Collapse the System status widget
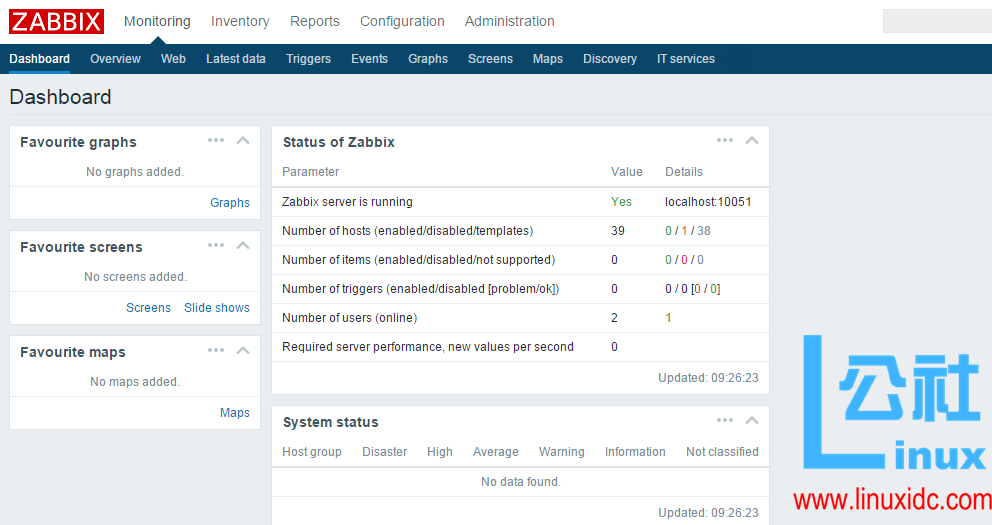The height and width of the screenshot is (525, 992). coord(752,421)
